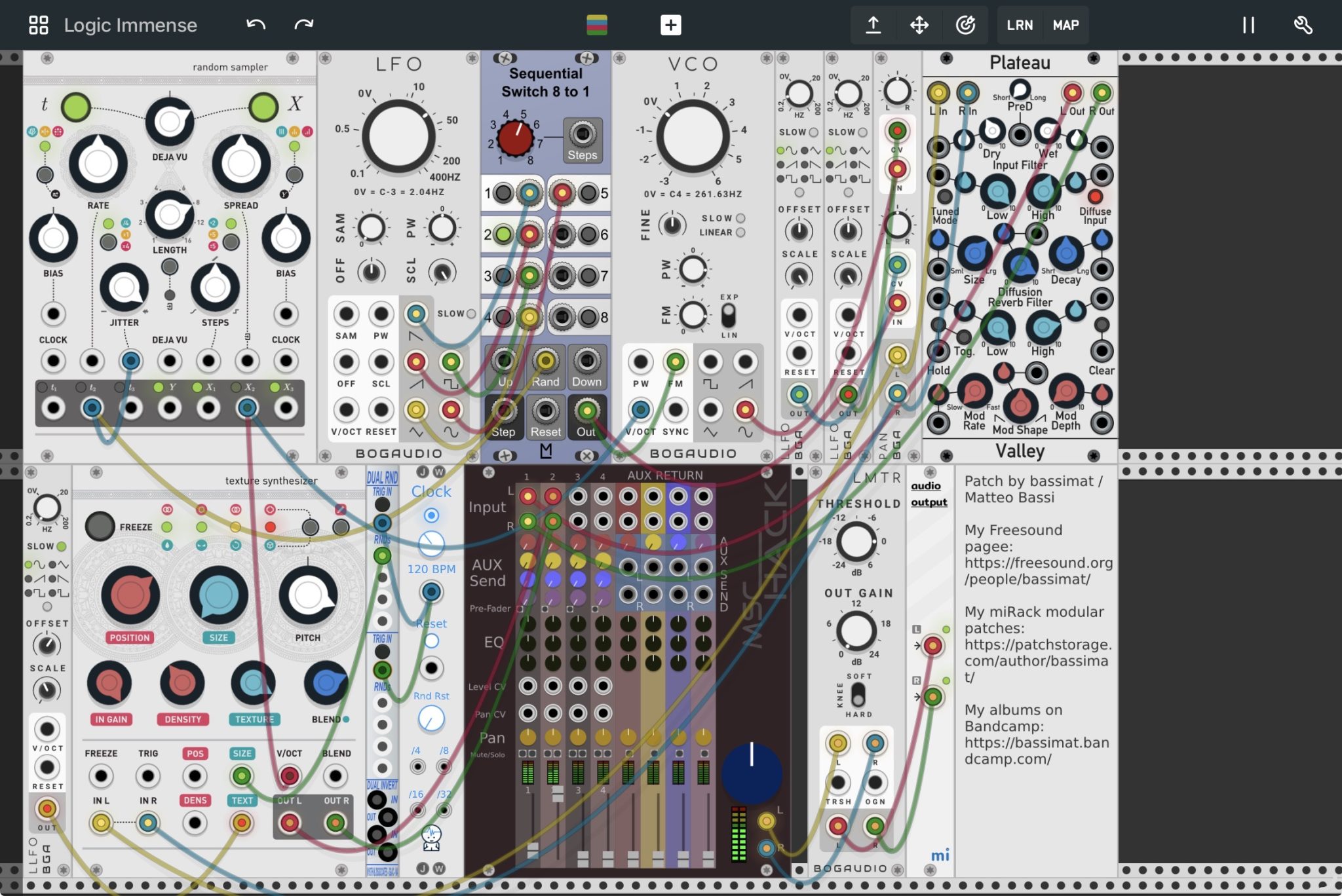Click the Clock module mascot icon

431,838
